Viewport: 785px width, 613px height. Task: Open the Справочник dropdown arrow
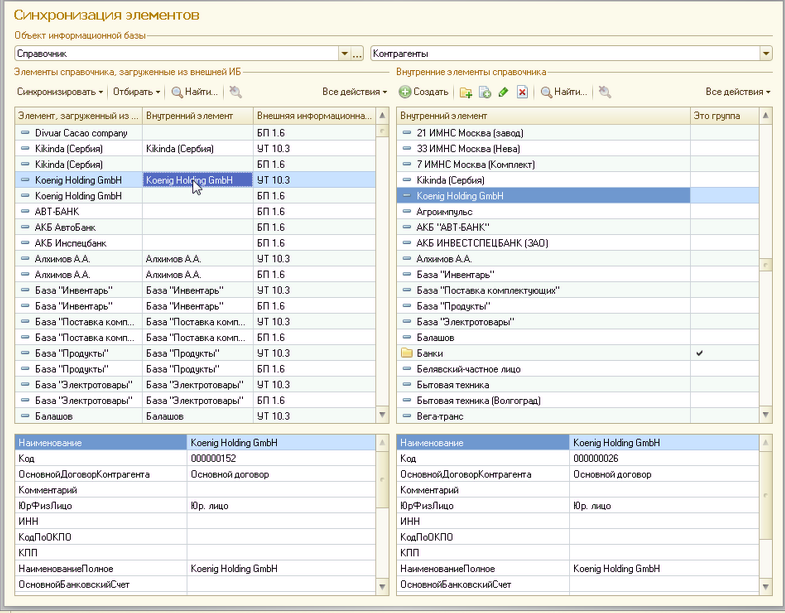coord(345,54)
